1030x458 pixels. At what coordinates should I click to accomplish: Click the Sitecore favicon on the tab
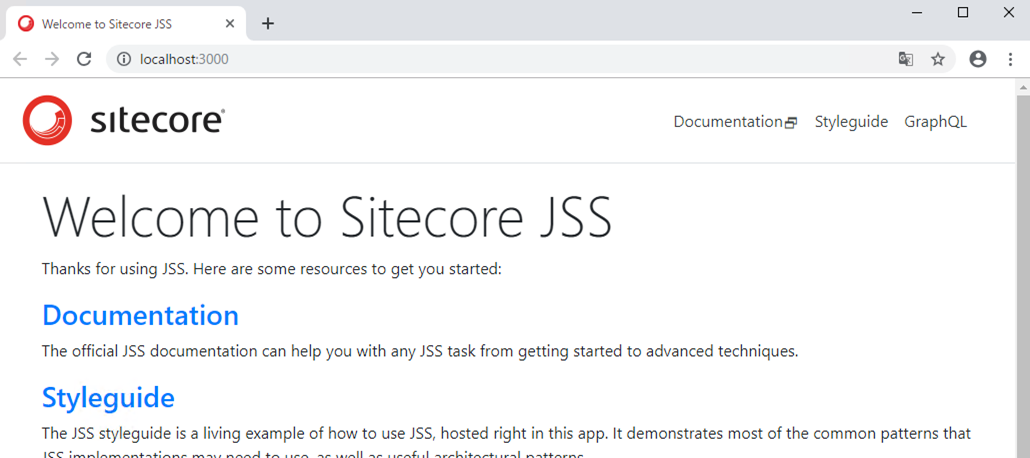click(26, 24)
